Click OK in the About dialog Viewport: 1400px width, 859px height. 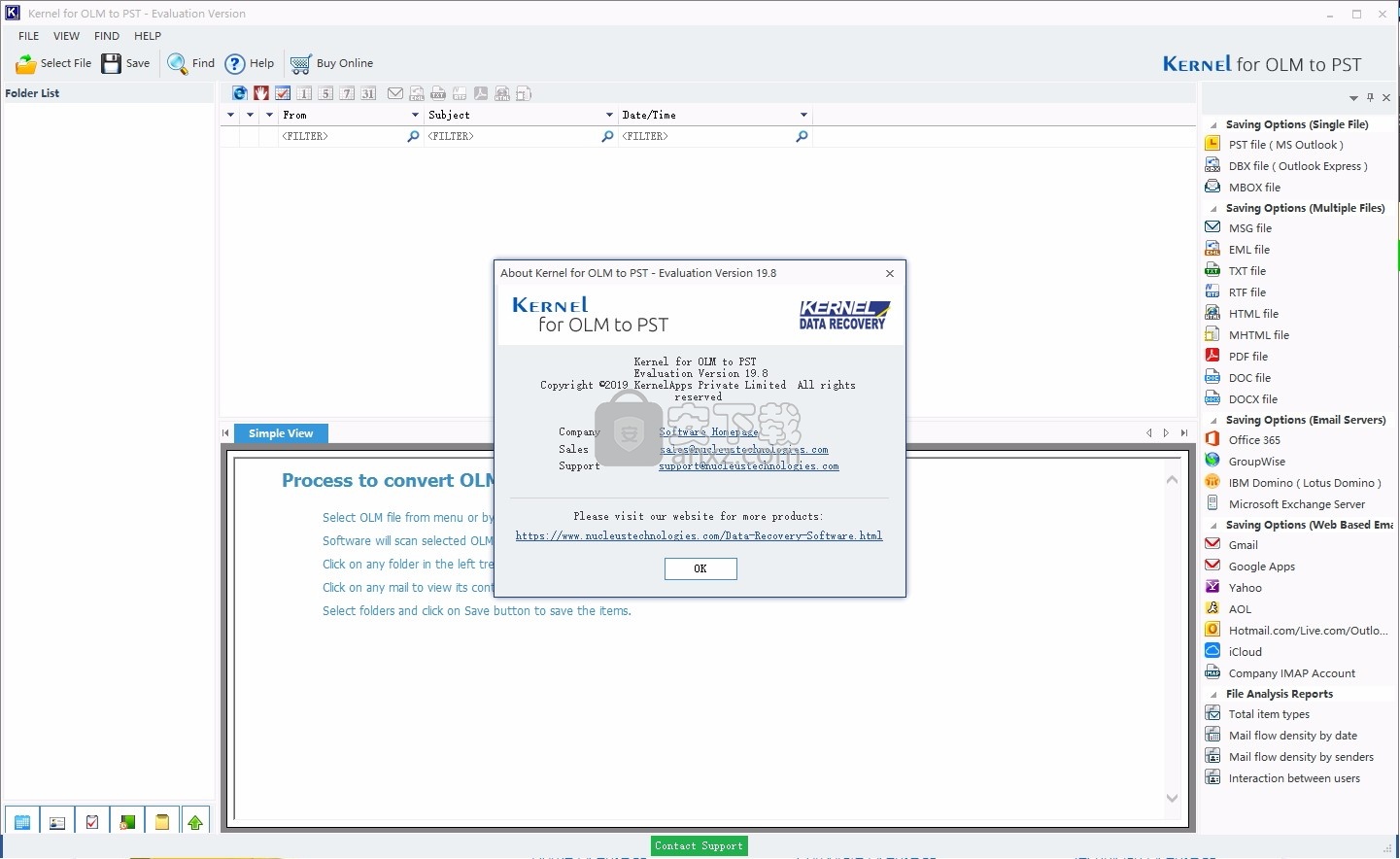click(700, 569)
